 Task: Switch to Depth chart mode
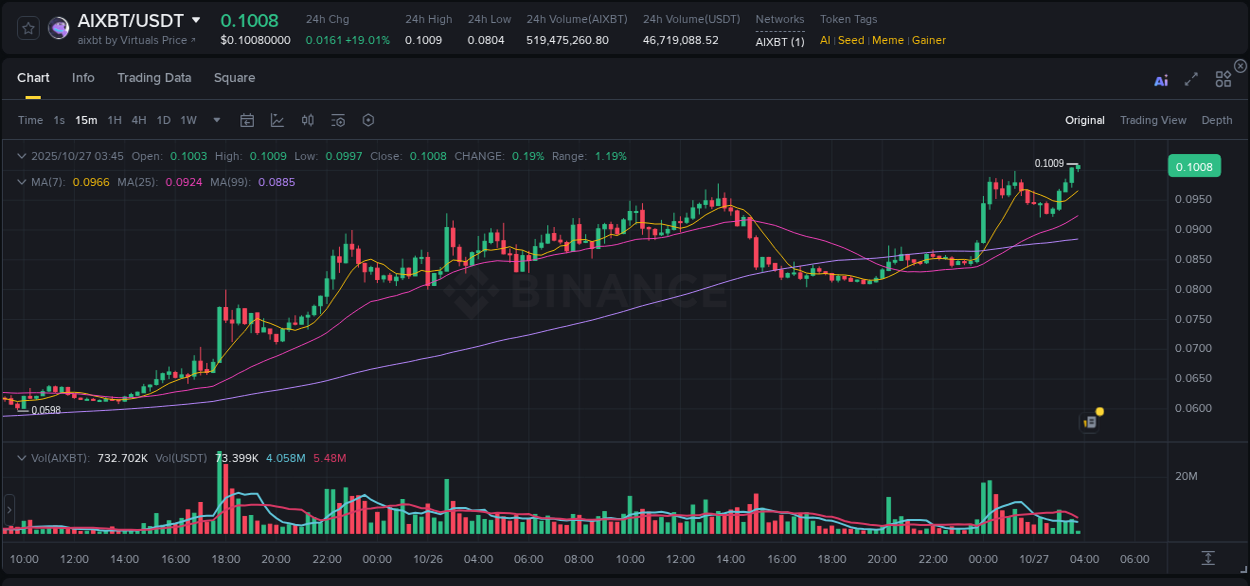[1217, 120]
